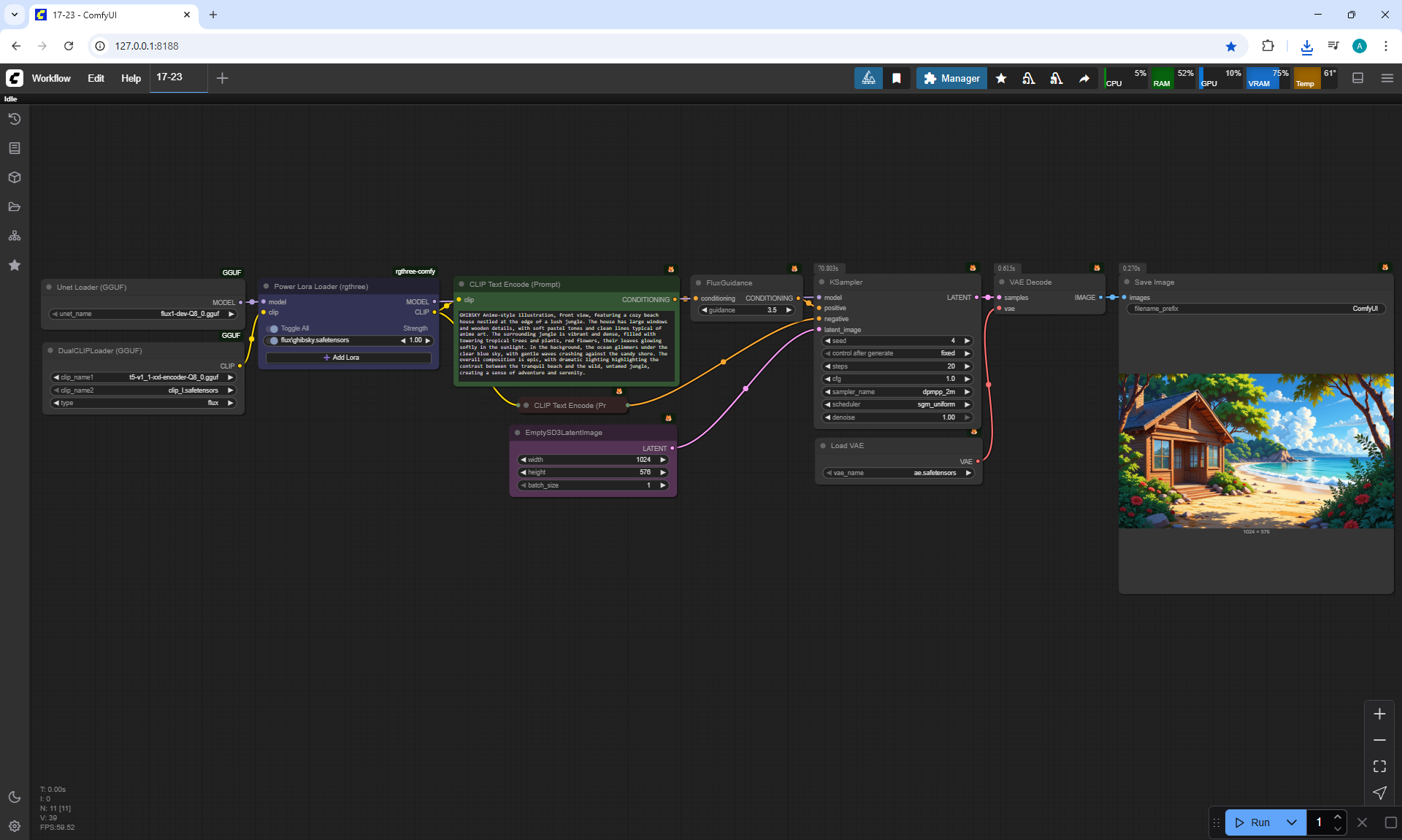The width and height of the screenshot is (1402, 840).
Task: Click the share arrow icon in toolbar
Action: click(1084, 78)
